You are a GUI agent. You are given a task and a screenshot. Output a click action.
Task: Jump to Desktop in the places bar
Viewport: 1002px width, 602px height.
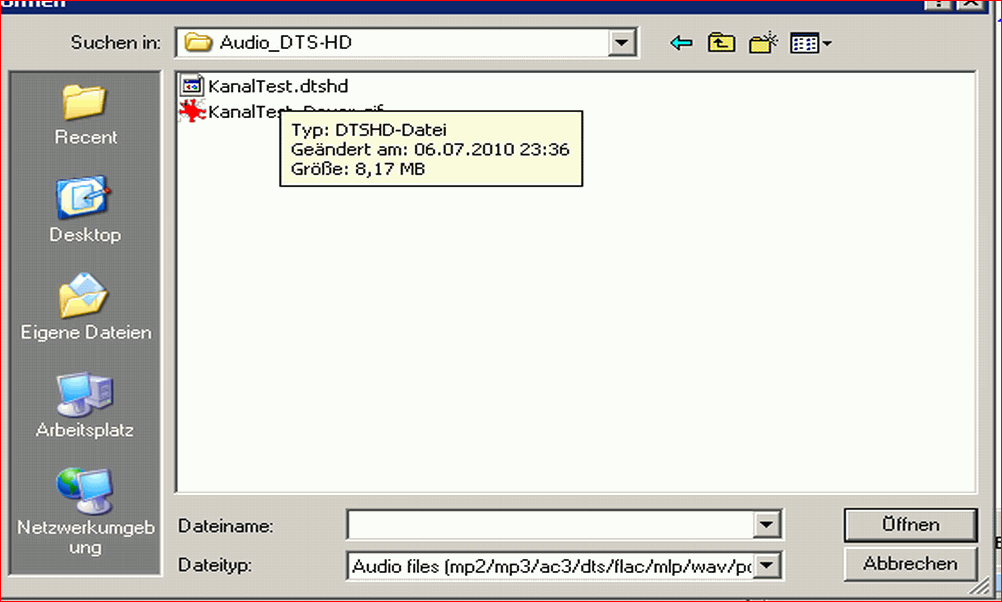tap(86, 211)
